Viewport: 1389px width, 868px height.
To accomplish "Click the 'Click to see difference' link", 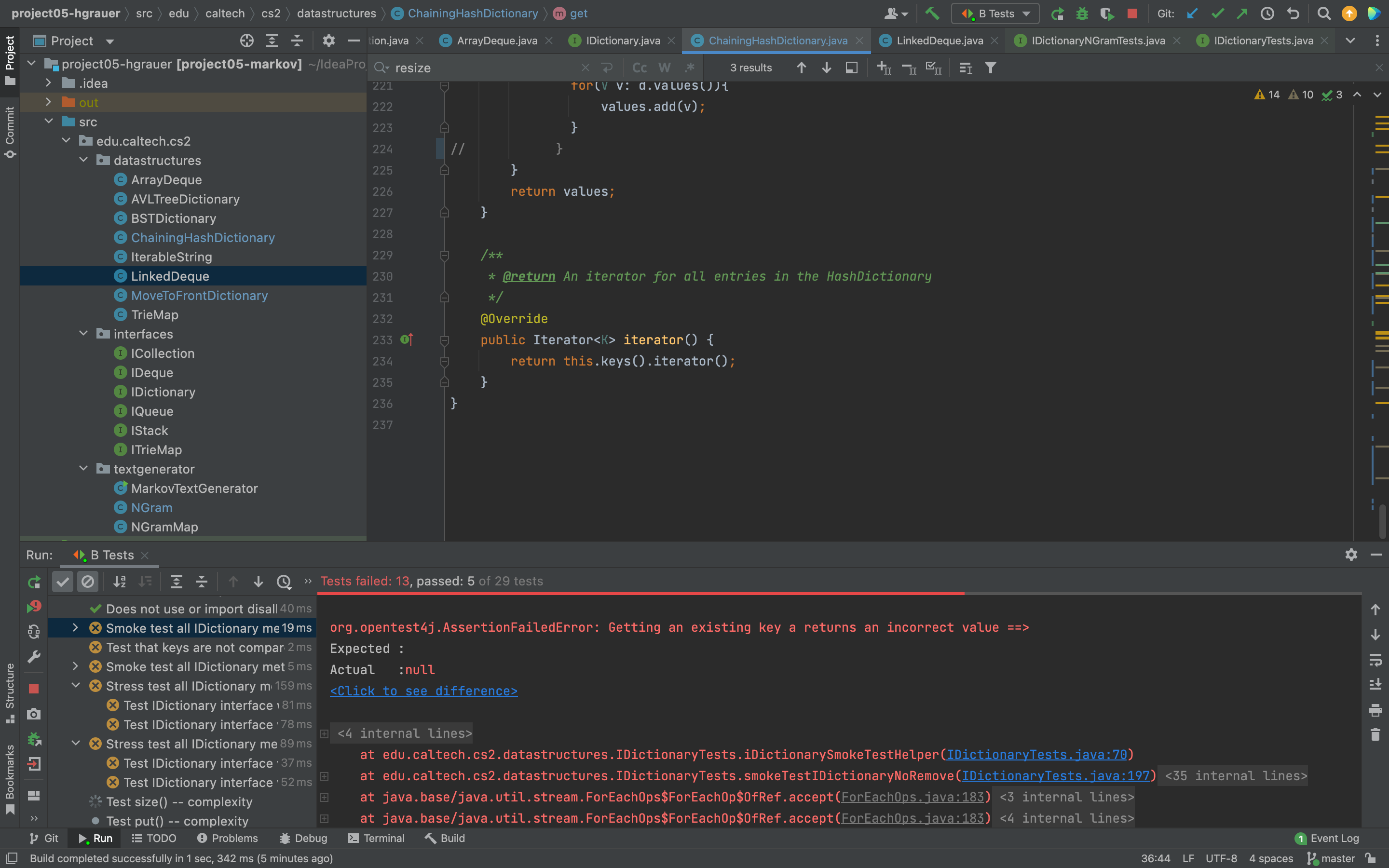I will pyautogui.click(x=423, y=691).
